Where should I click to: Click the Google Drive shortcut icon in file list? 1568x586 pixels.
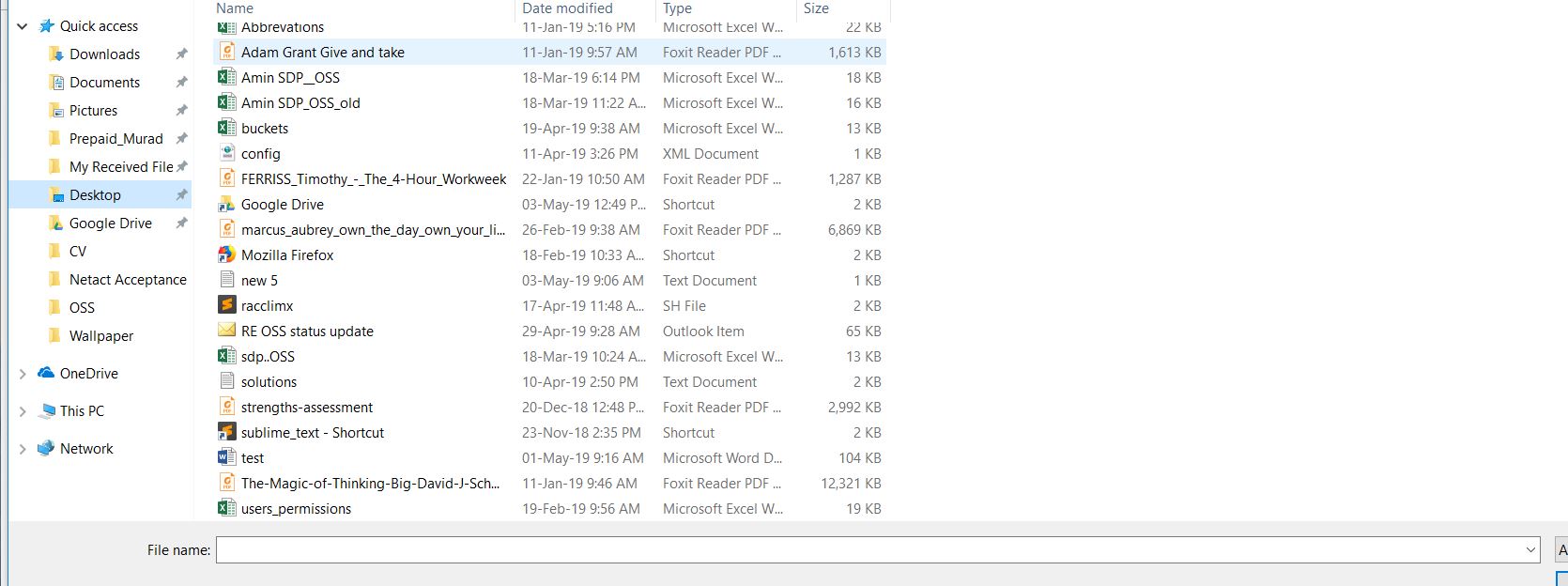click(x=226, y=204)
